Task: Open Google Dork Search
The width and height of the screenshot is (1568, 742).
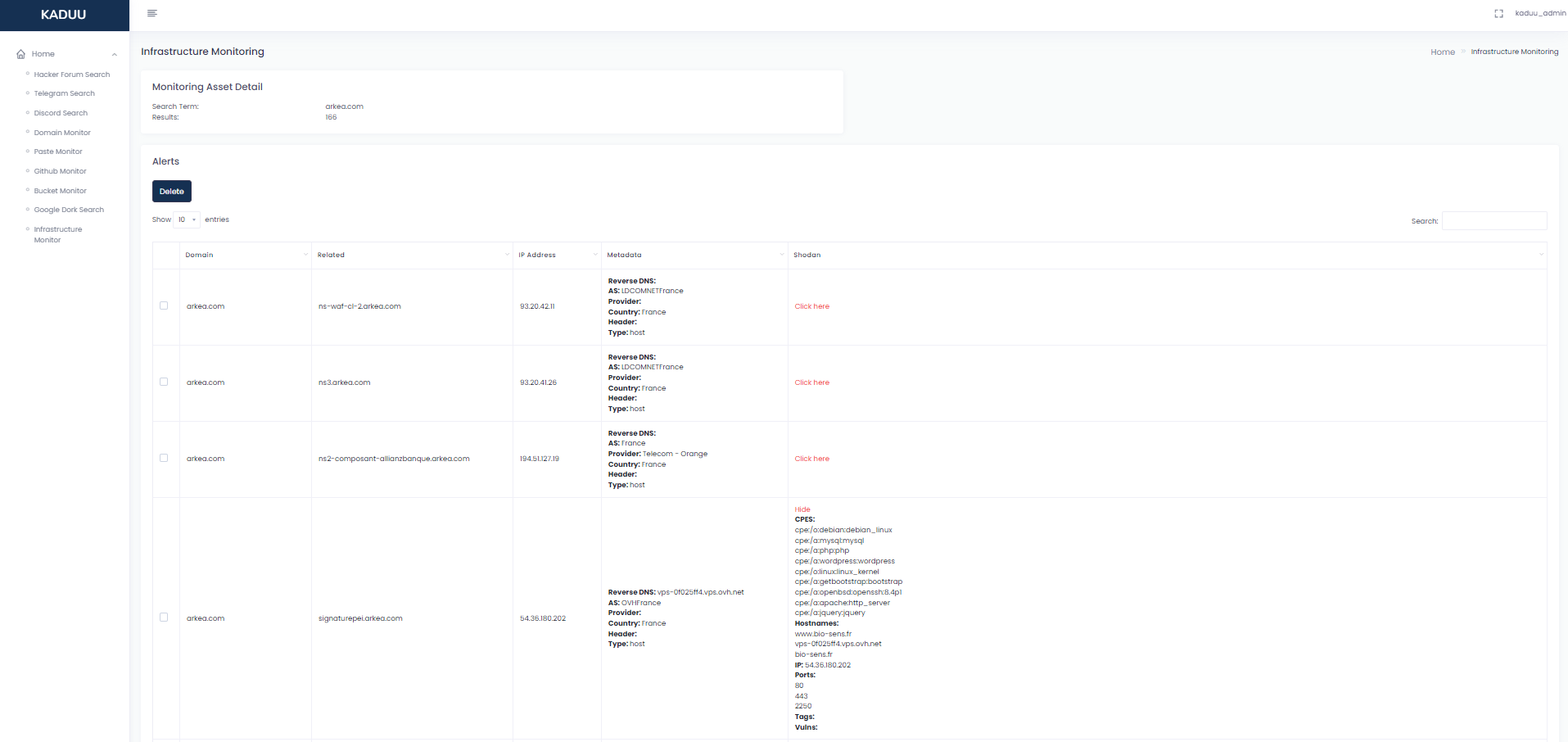Action: pos(69,210)
